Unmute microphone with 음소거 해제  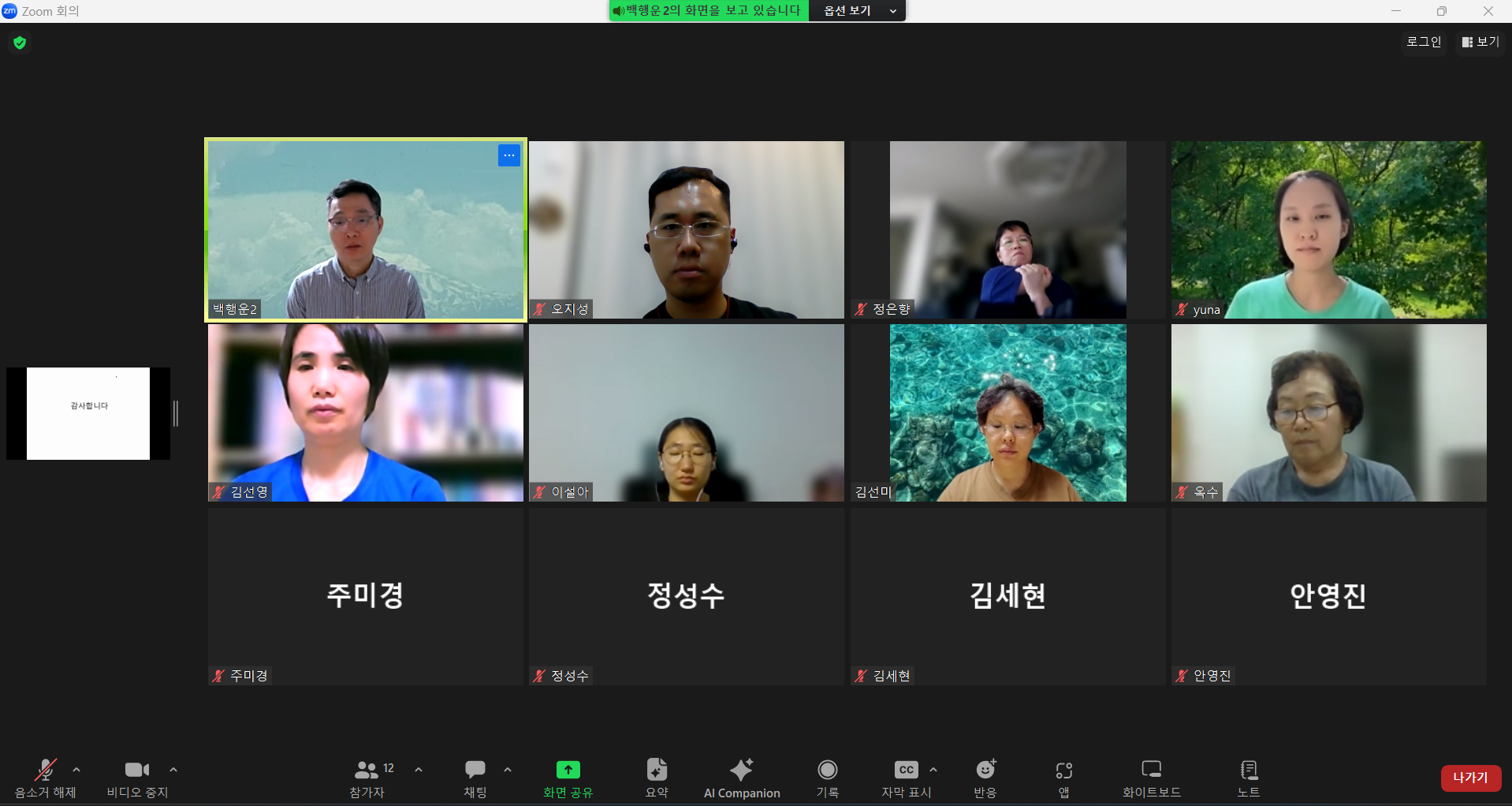46,778
